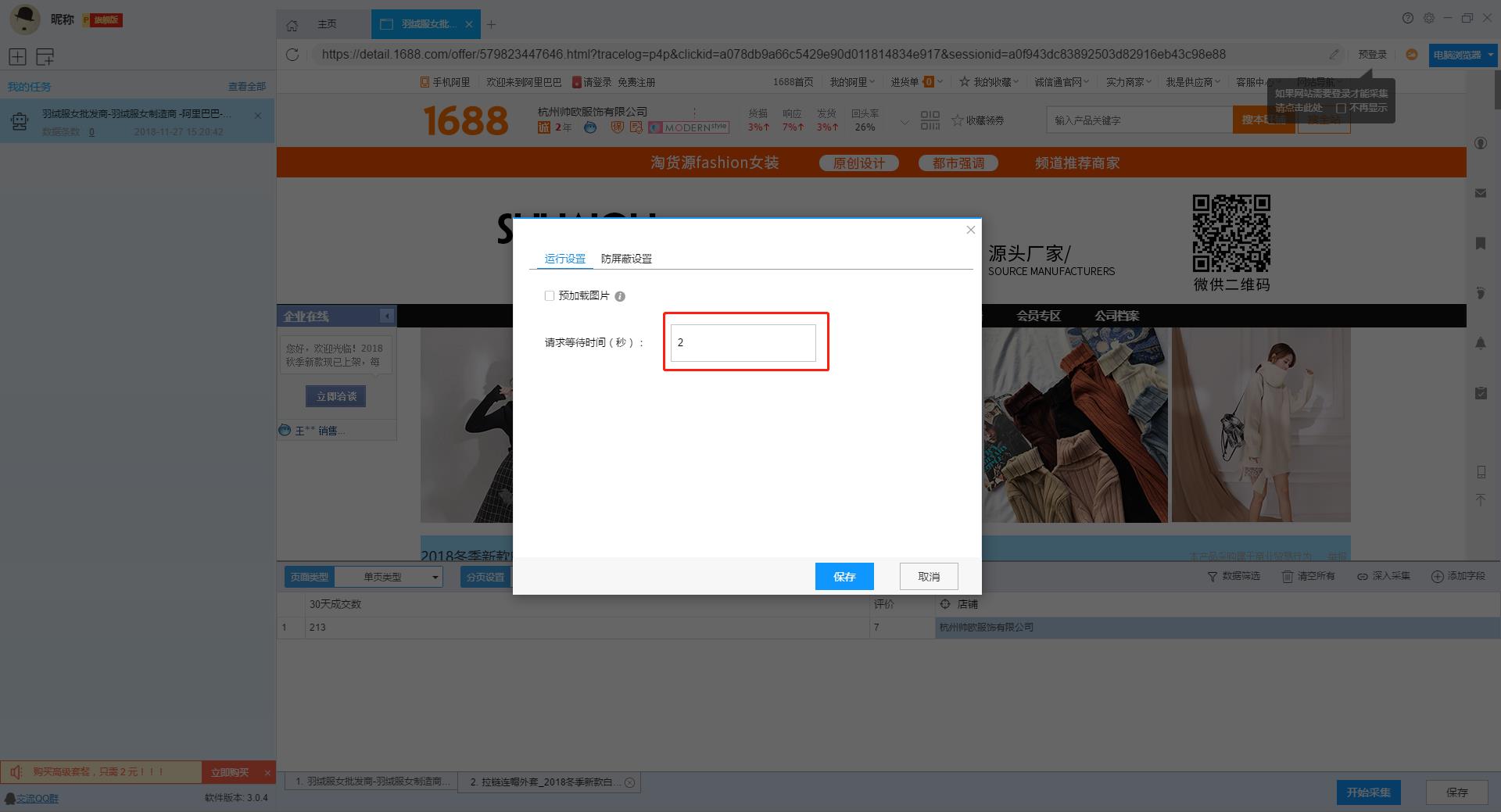
Task: Click the 预登录 button
Action: click(x=1372, y=54)
